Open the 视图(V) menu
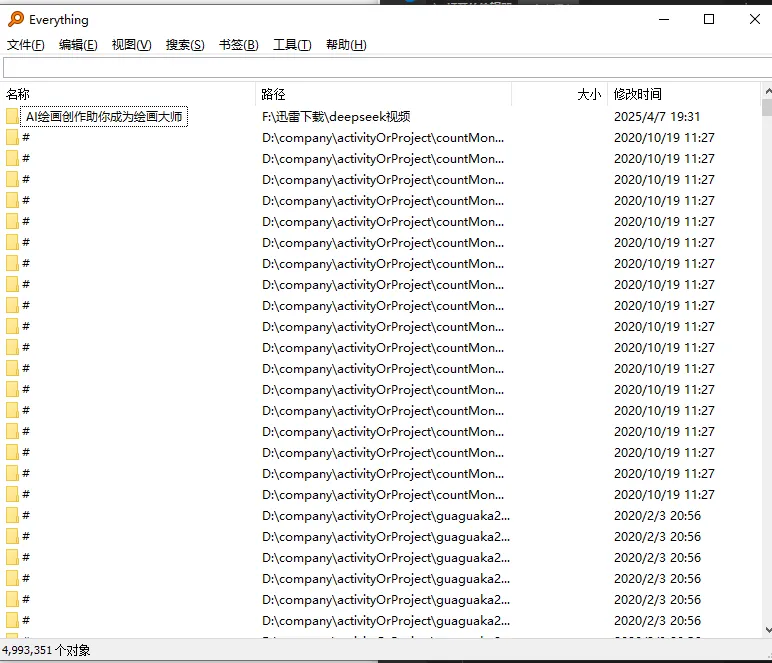Screen dimensions: 772x663 pyautogui.click(x=131, y=45)
